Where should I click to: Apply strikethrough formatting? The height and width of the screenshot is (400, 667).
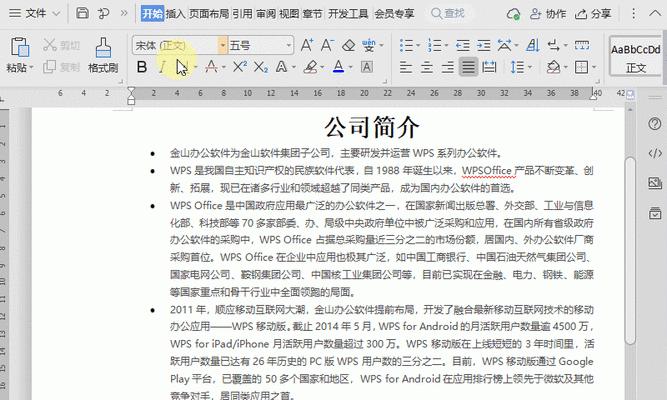pos(211,67)
